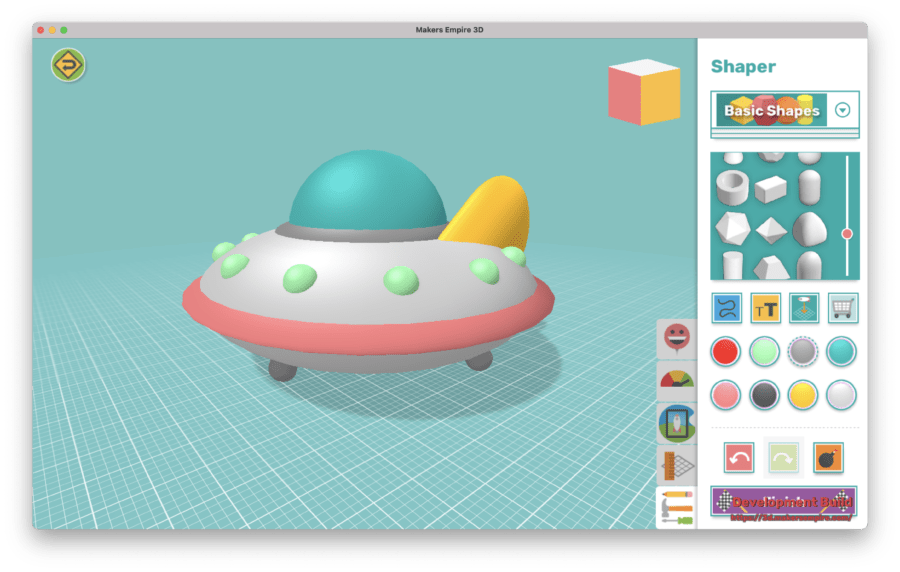Pick the cylinder shape in bottom row

coord(732,266)
